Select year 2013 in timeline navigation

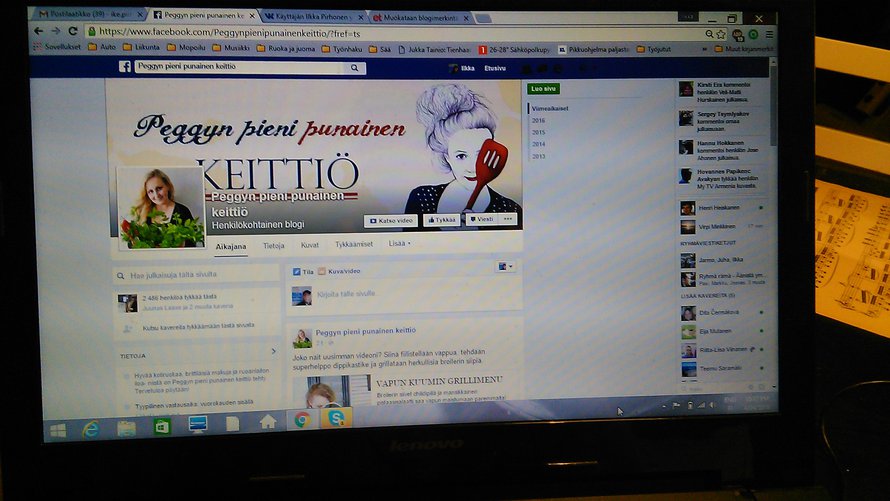pos(538,156)
